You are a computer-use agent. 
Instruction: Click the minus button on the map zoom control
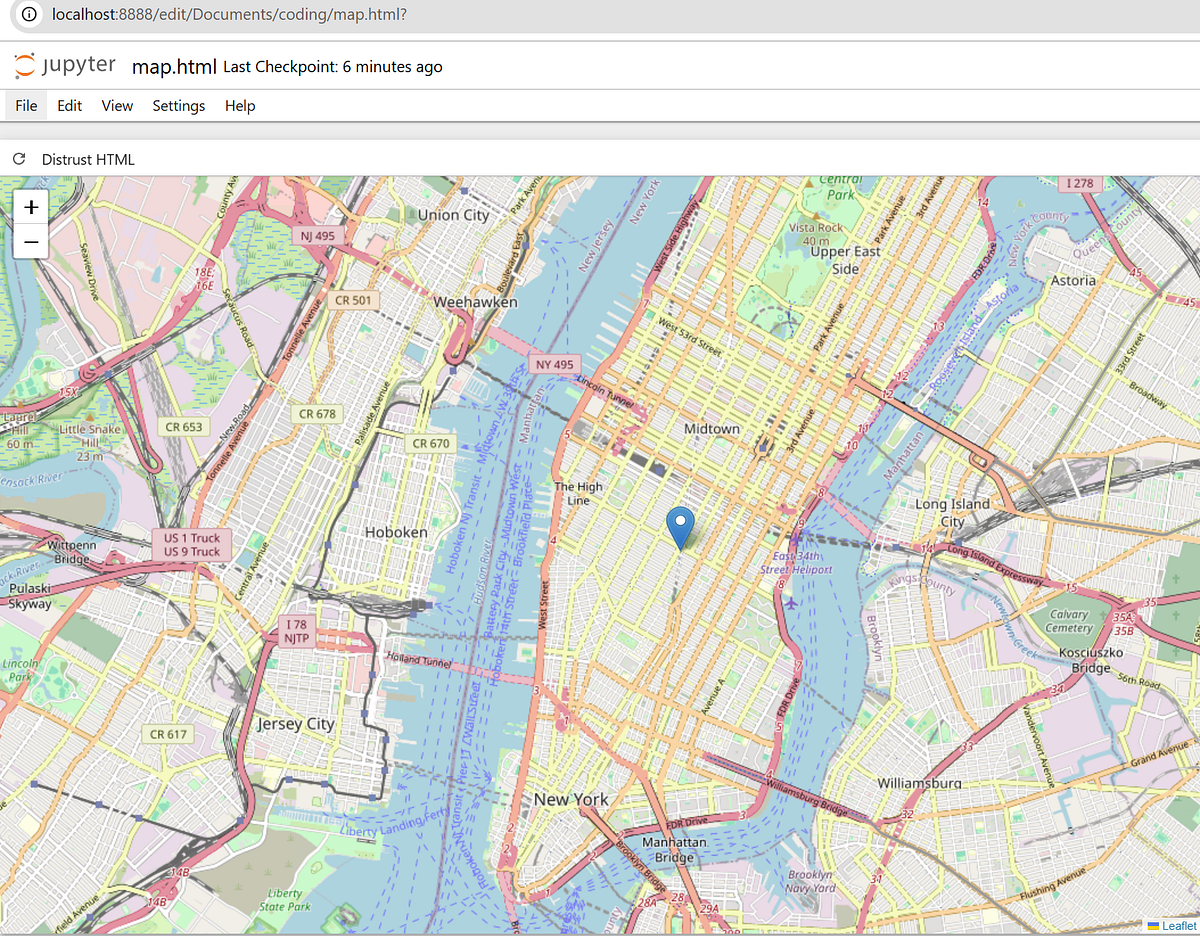(31, 241)
